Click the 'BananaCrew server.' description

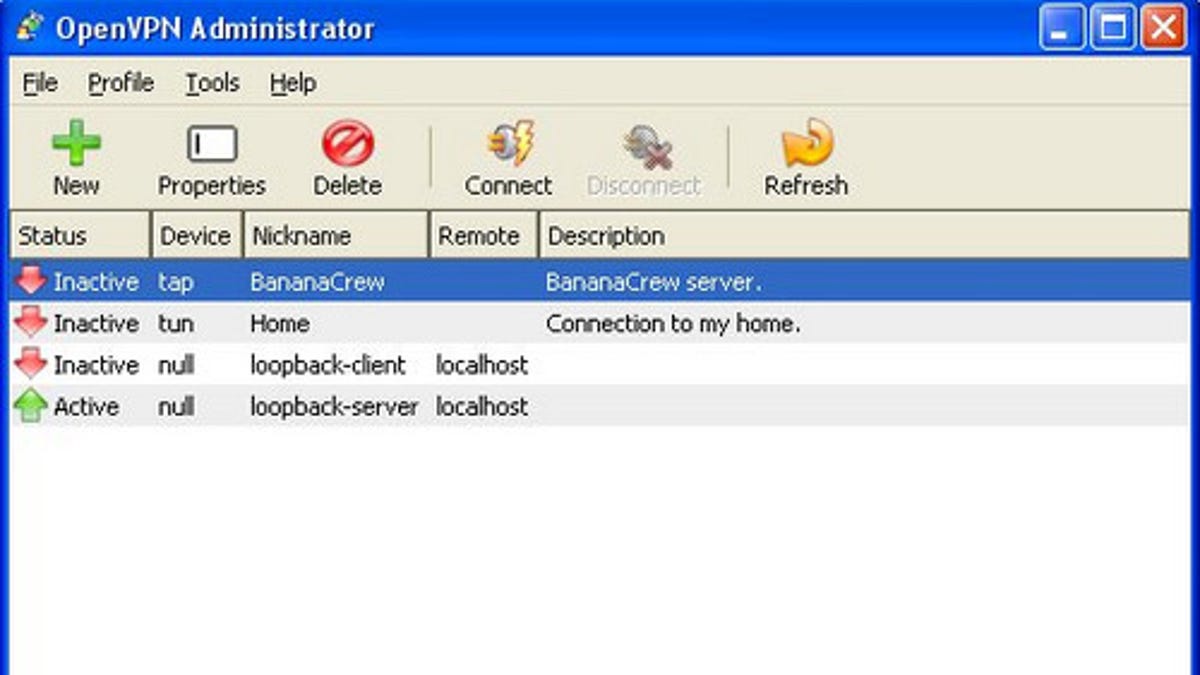click(x=654, y=282)
